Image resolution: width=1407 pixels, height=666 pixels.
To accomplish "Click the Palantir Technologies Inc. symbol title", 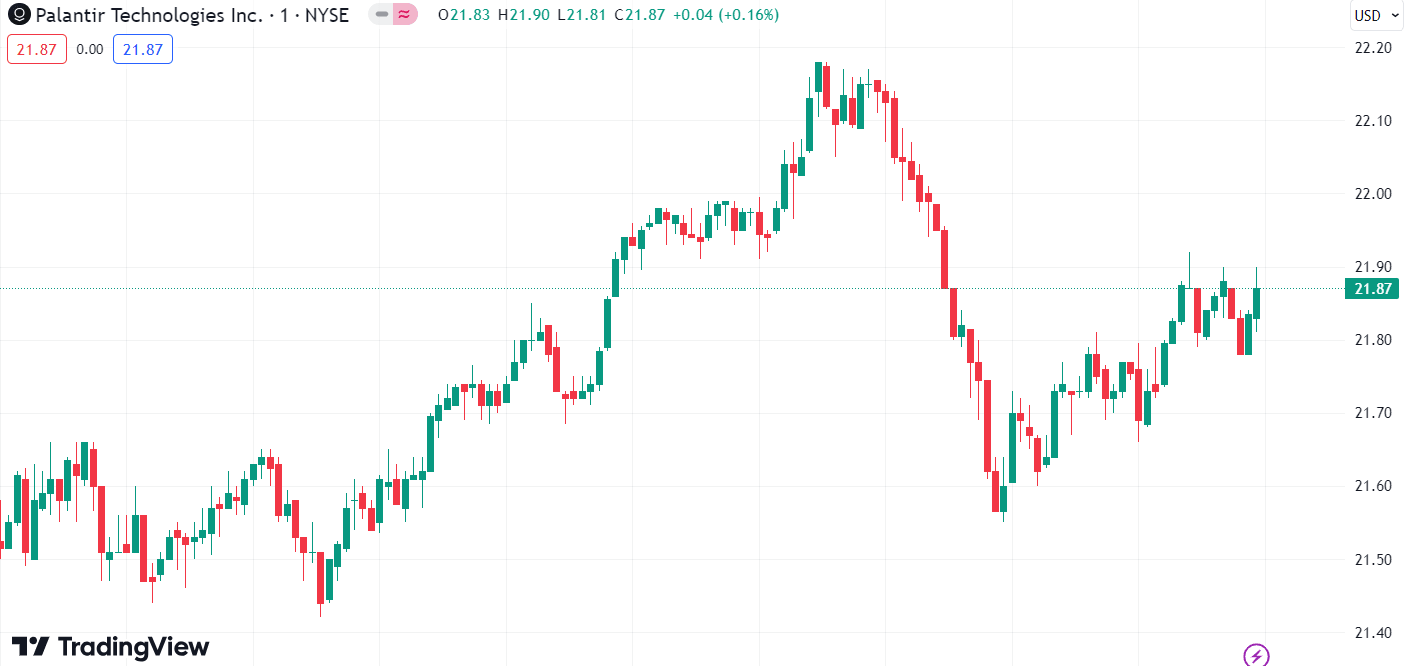I will point(150,15).
